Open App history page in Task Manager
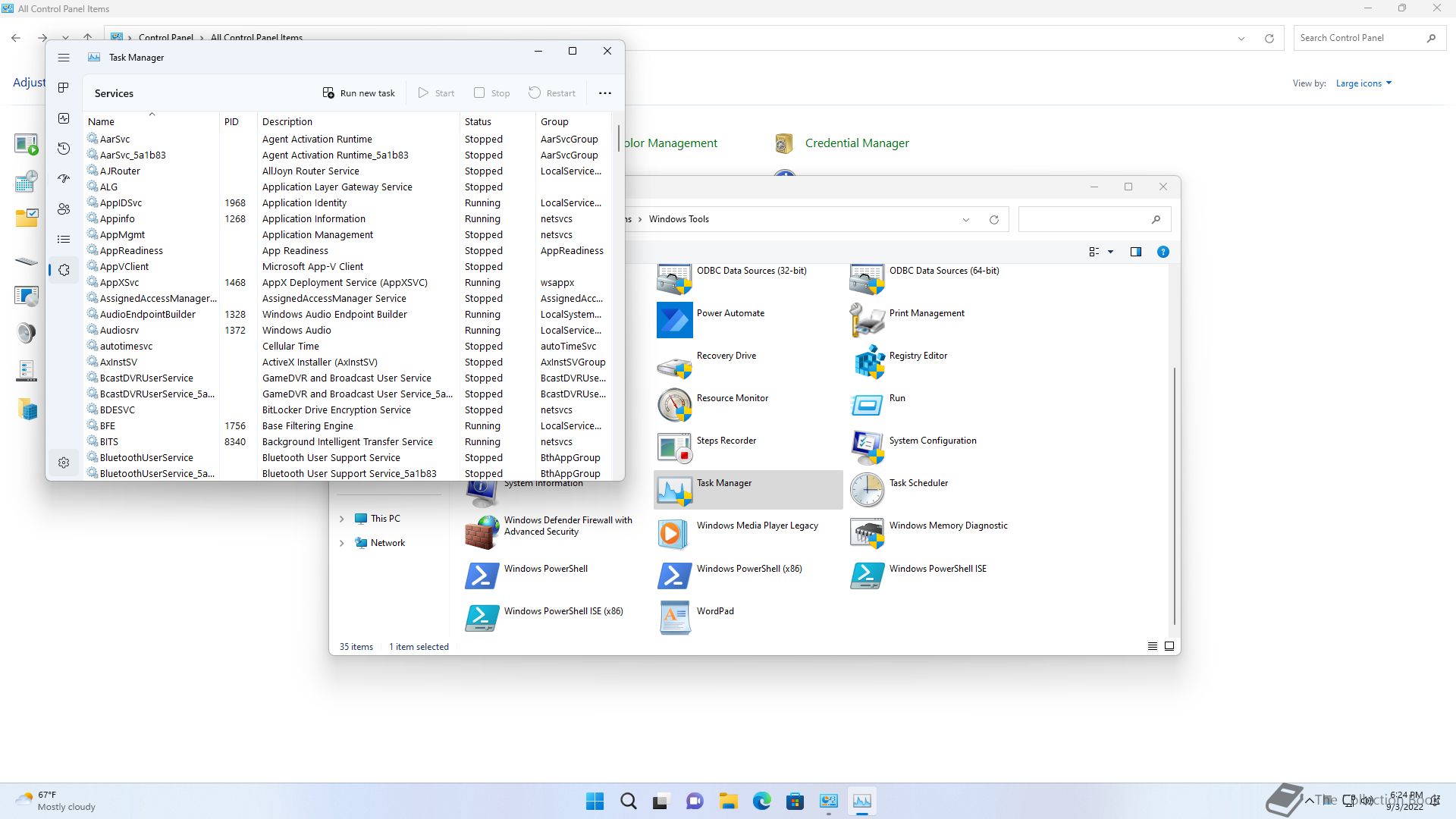The width and height of the screenshot is (1456, 819). [64, 149]
